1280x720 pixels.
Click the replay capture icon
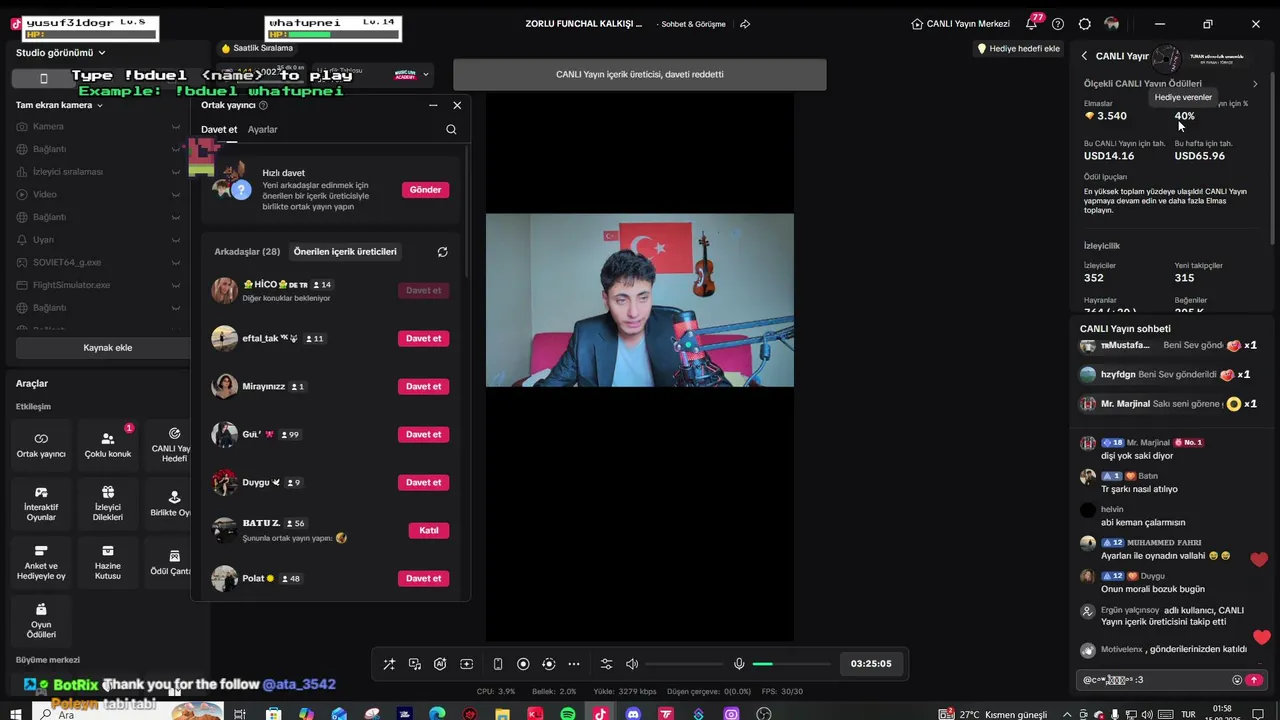click(548, 664)
